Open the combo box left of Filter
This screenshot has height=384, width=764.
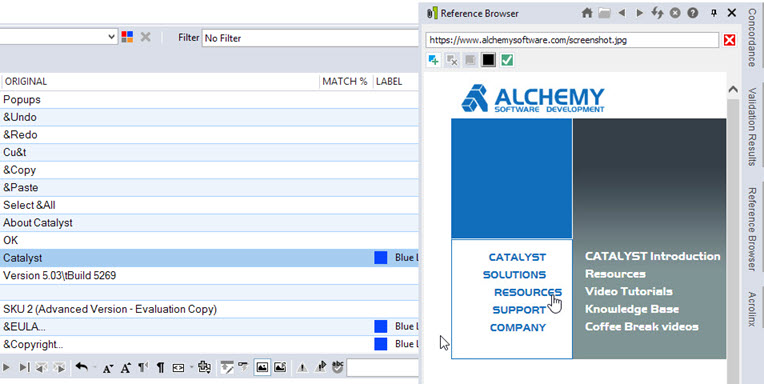(58, 37)
